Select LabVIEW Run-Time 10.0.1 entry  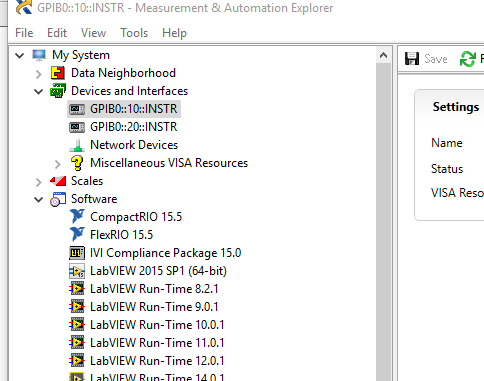point(157,325)
